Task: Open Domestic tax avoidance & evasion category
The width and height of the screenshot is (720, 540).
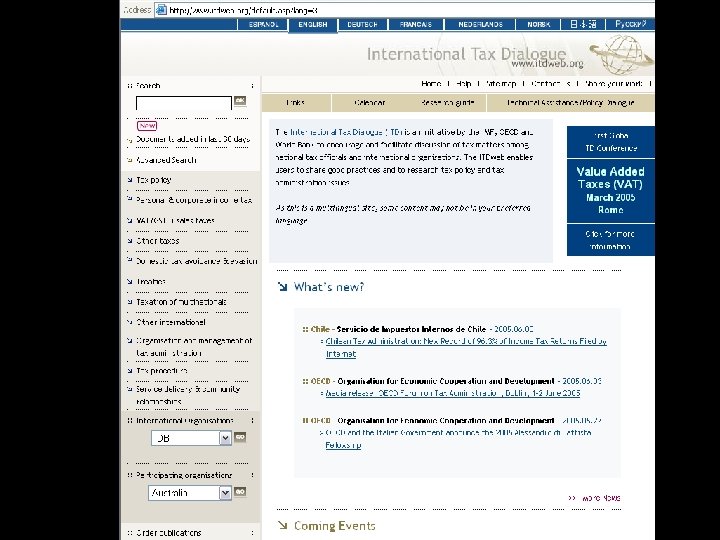Action: point(197,261)
